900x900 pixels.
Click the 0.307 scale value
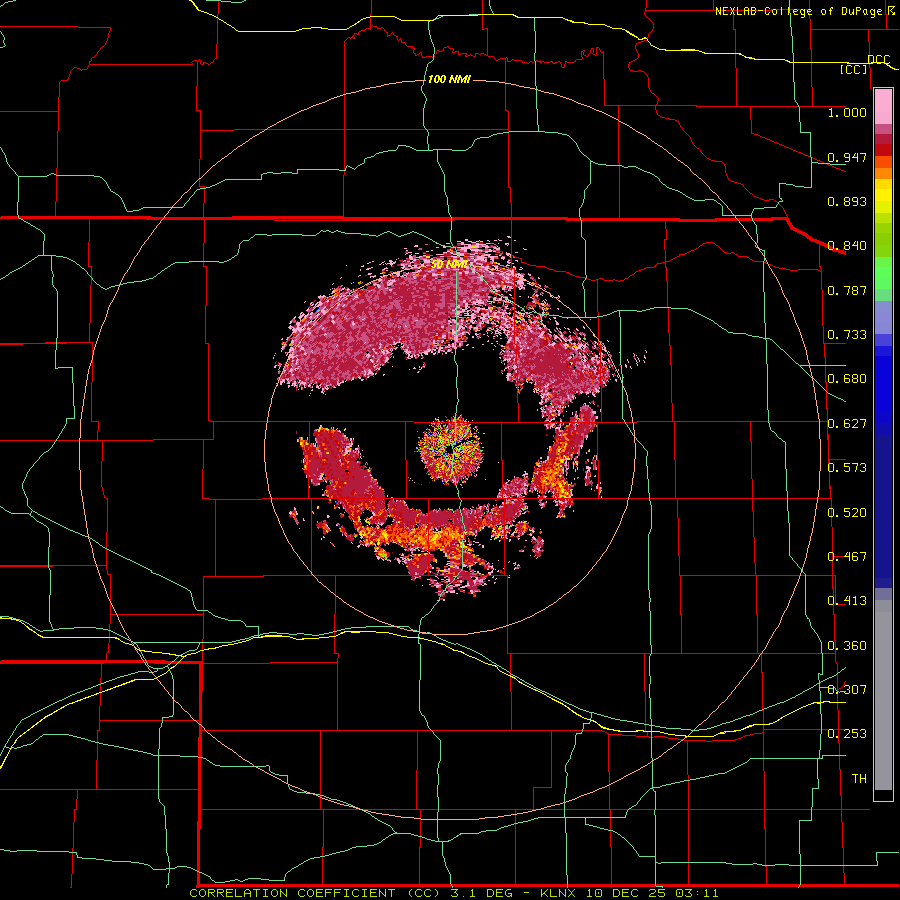point(847,690)
